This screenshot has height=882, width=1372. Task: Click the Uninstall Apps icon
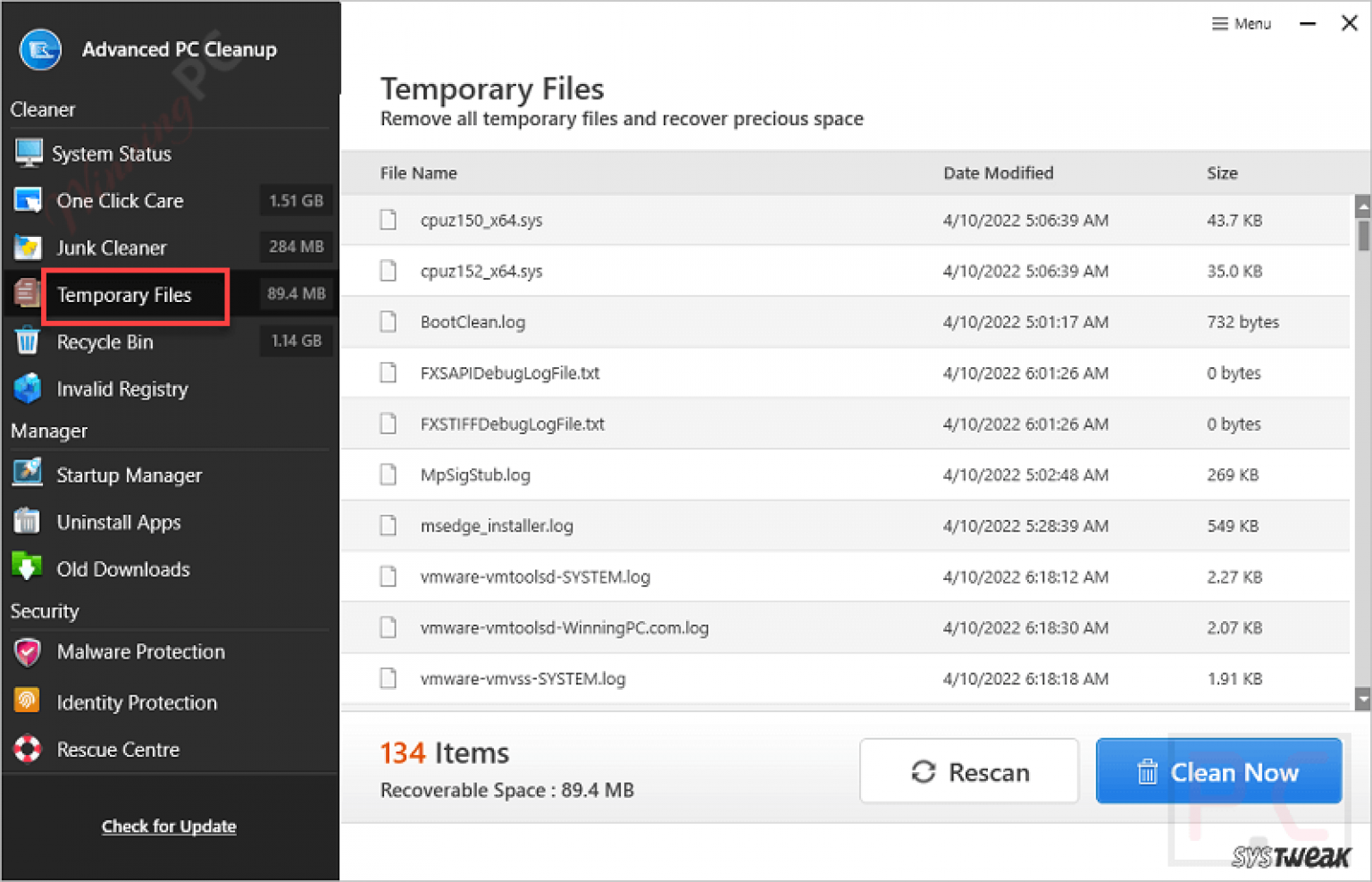28,521
